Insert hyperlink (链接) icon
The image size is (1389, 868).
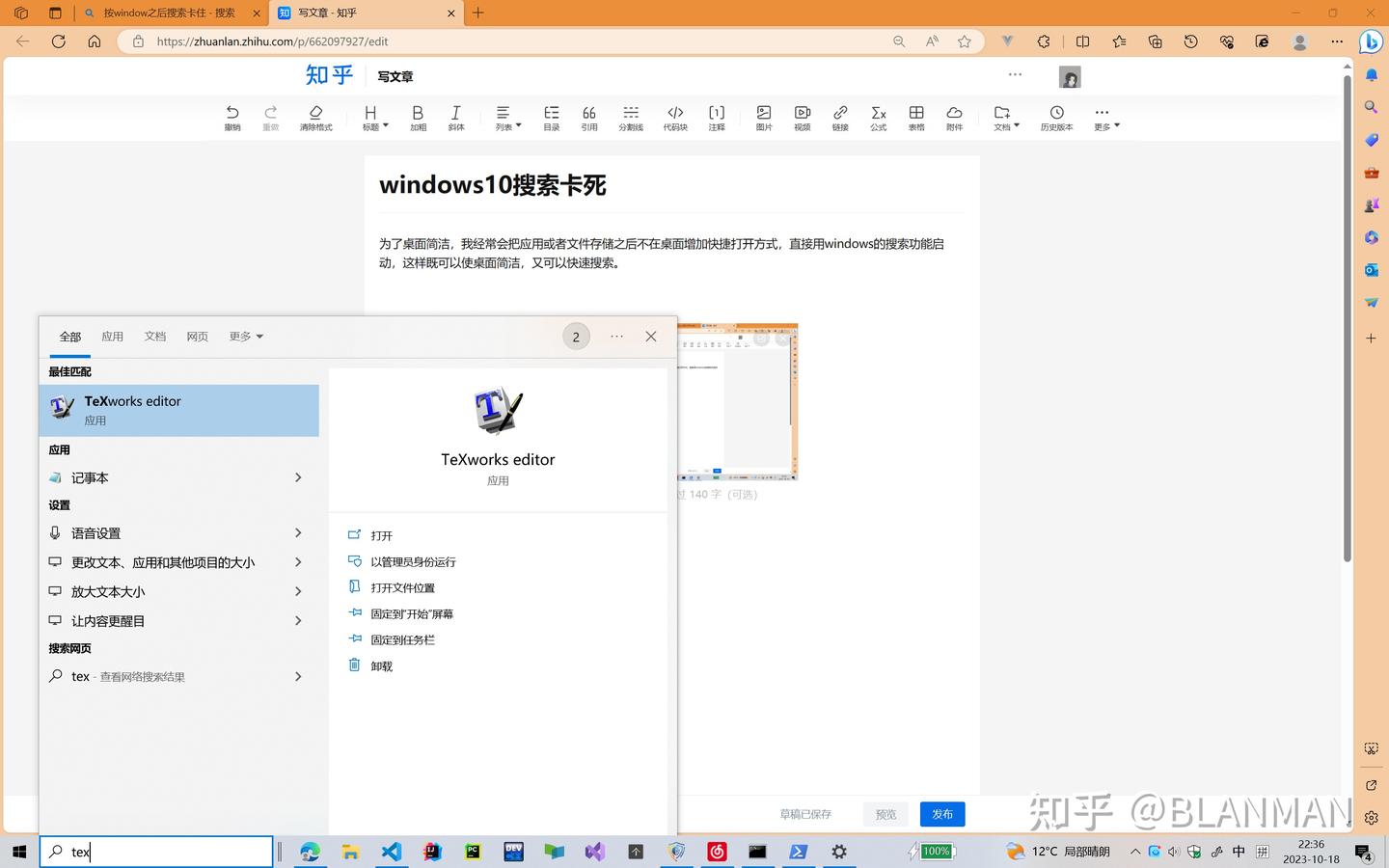(x=840, y=118)
